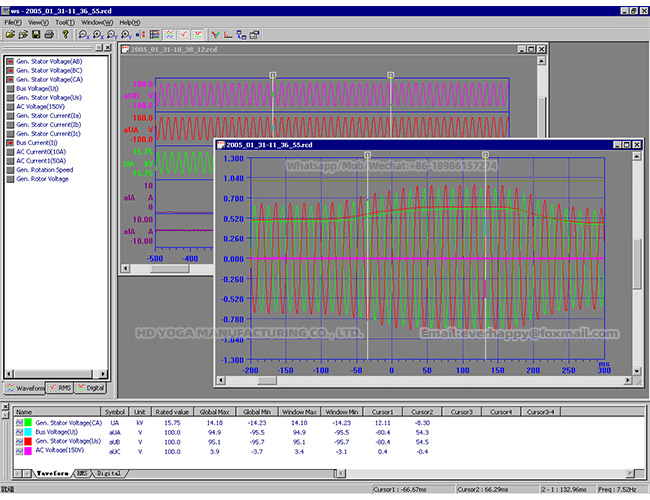Click the vector diagram toolbar icon
650x500 pixels.
215,34
